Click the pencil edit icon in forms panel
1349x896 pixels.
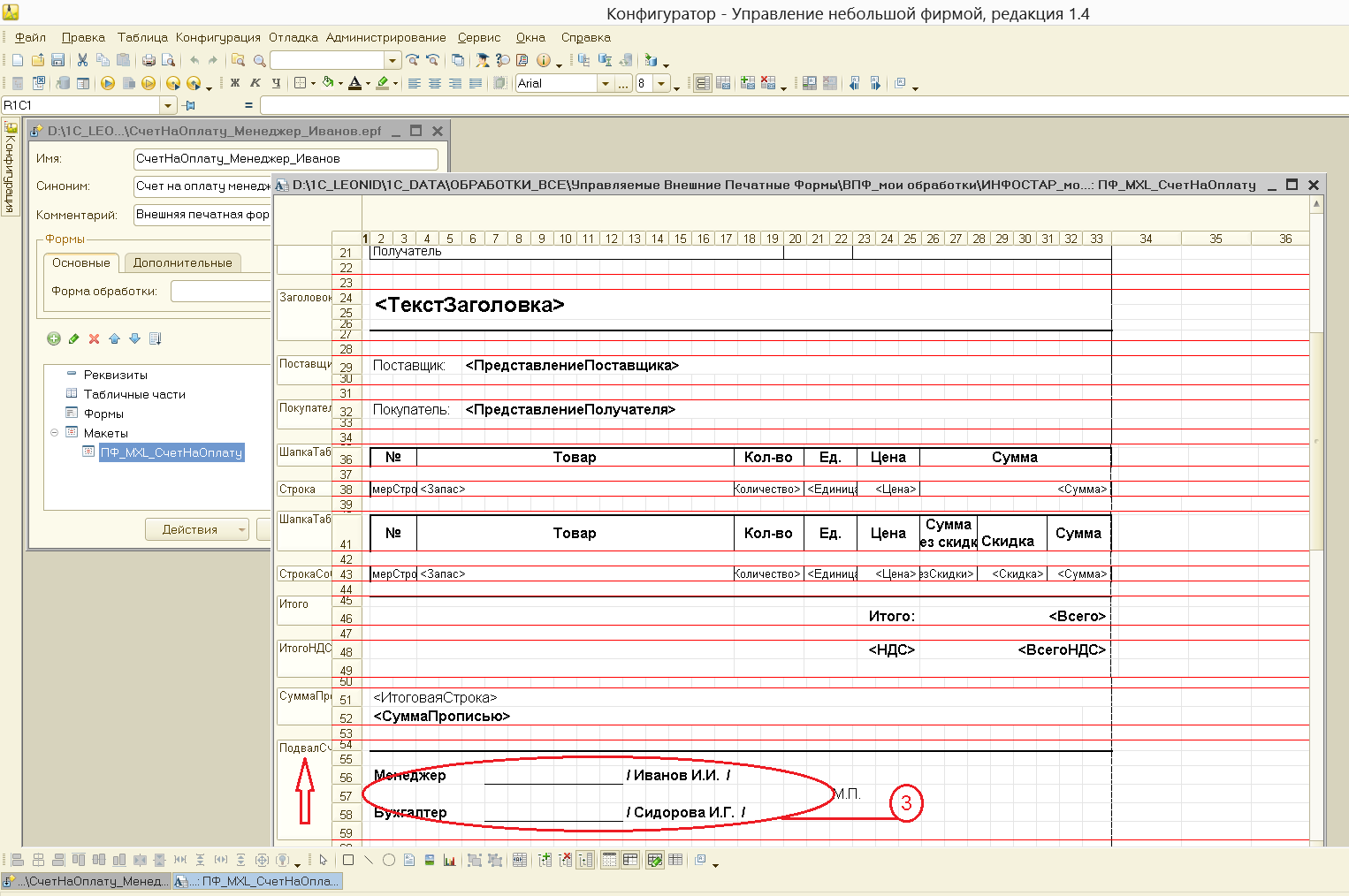click(74, 338)
